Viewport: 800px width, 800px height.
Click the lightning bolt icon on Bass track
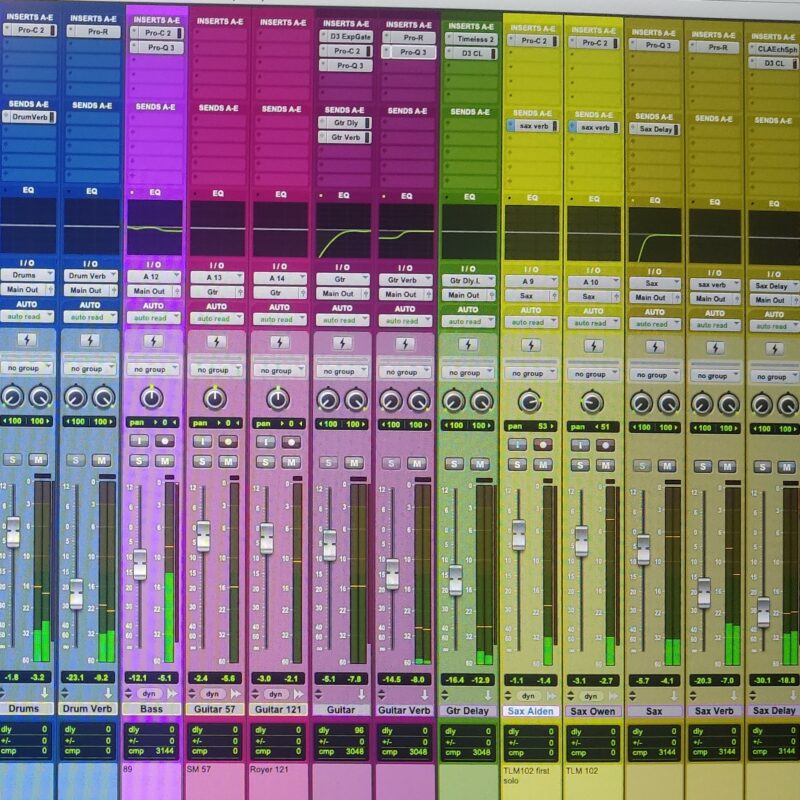[153, 341]
